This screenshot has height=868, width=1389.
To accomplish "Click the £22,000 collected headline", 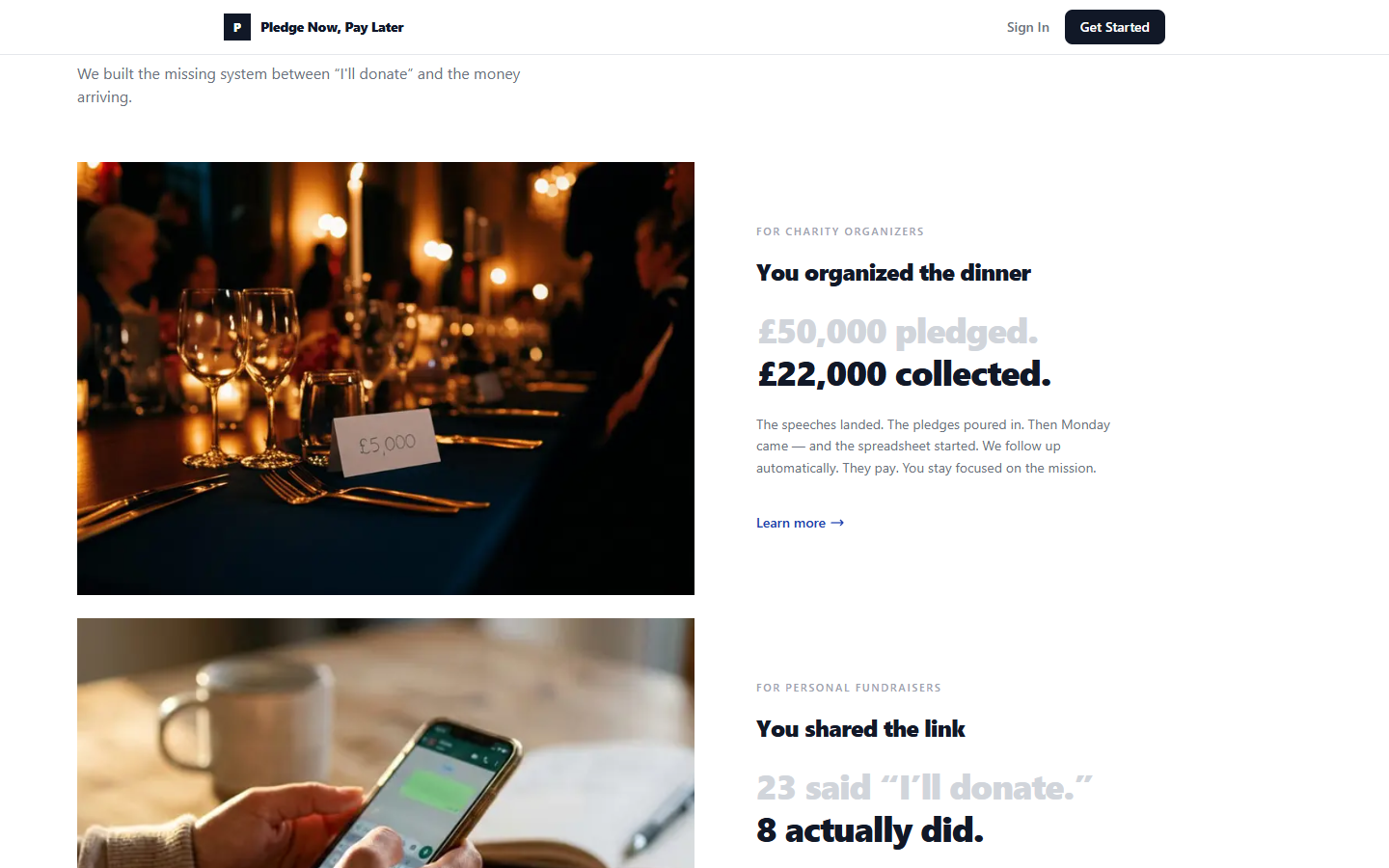I will (904, 374).
